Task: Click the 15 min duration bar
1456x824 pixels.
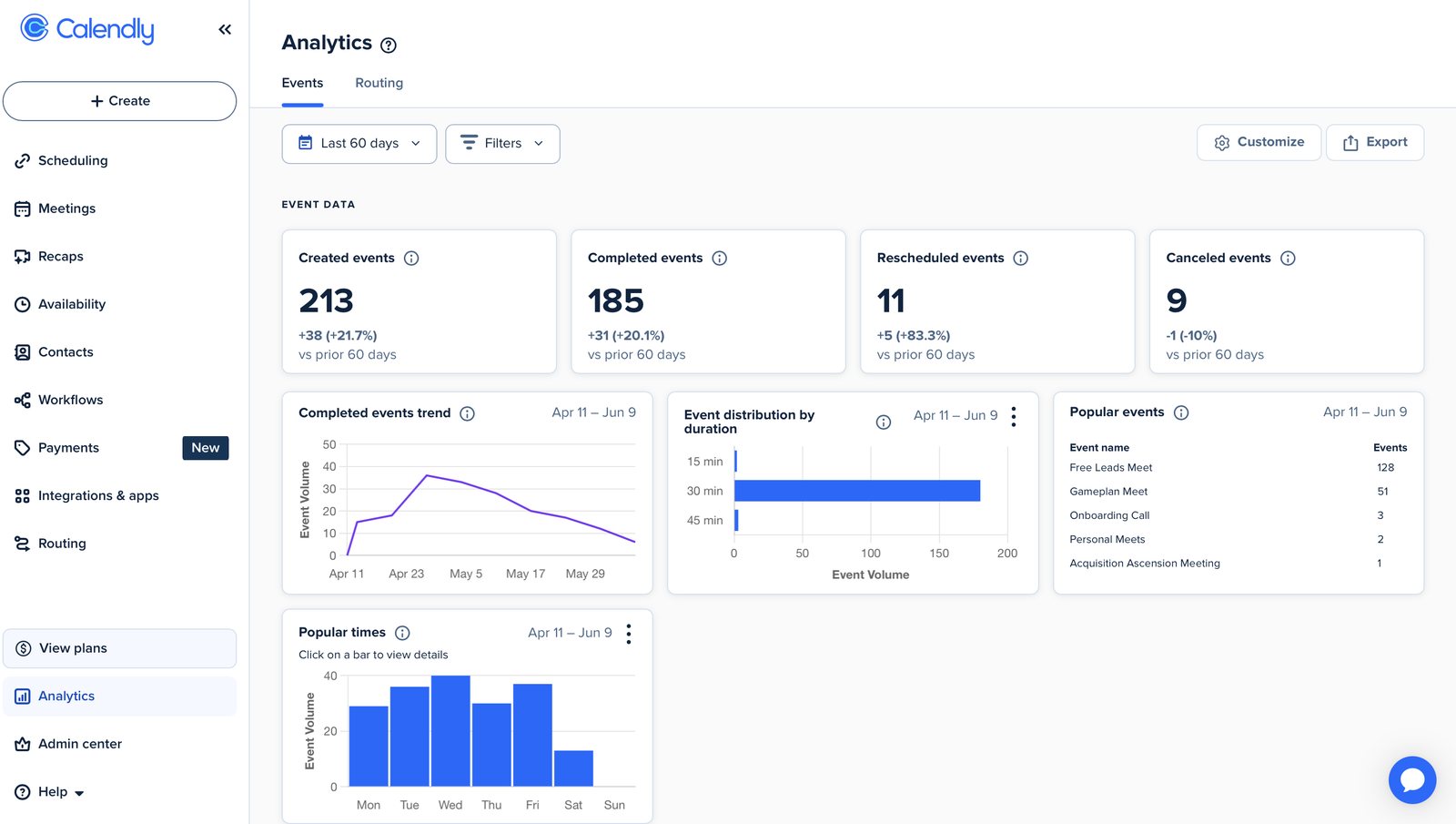Action: pyautogui.click(x=735, y=462)
